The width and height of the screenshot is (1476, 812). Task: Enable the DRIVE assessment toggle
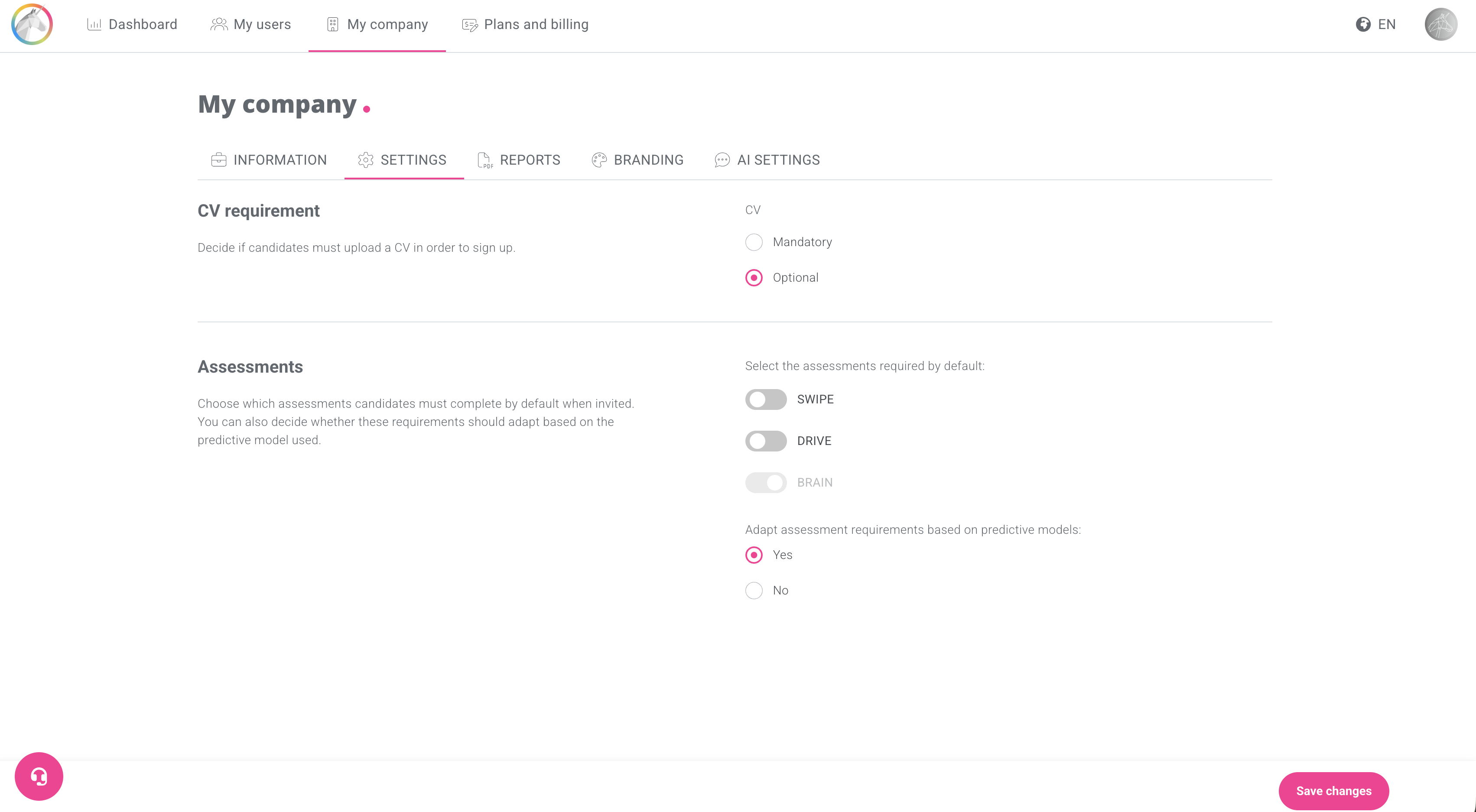click(x=765, y=441)
